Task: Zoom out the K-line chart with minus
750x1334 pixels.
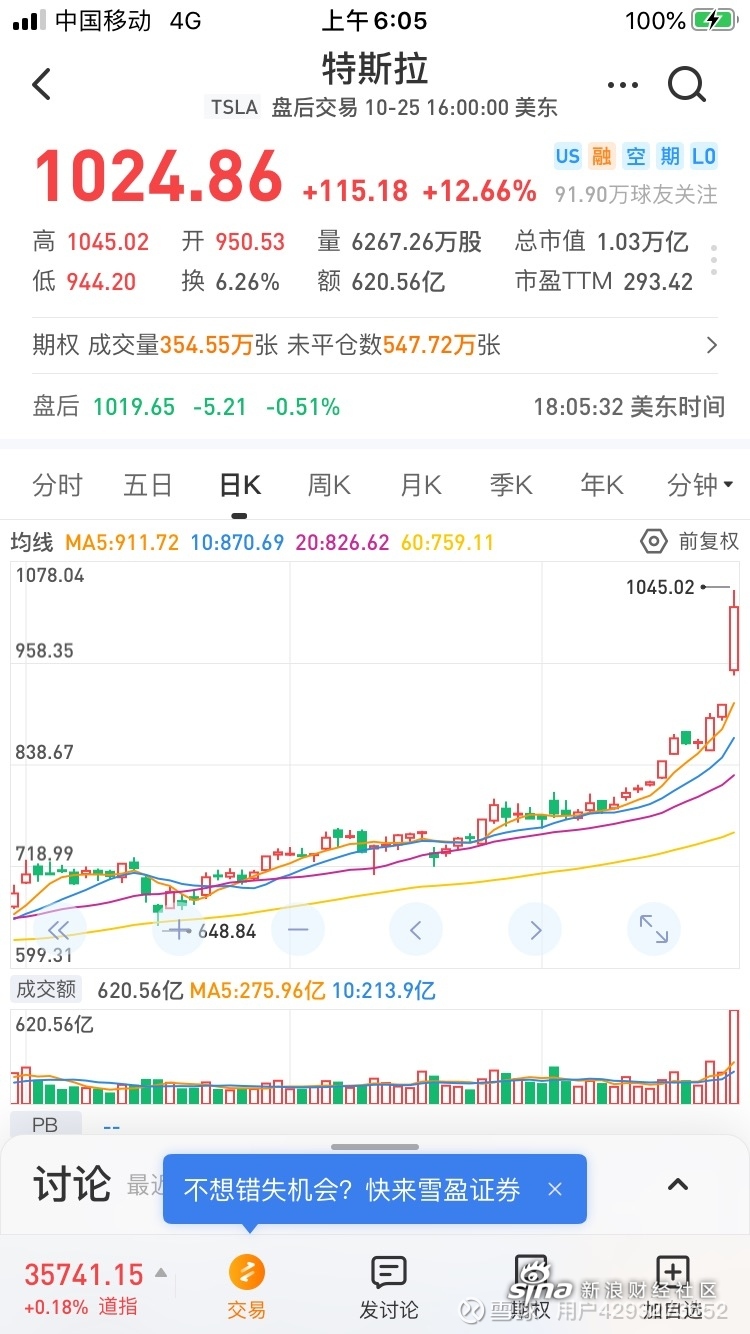Action: click(297, 930)
